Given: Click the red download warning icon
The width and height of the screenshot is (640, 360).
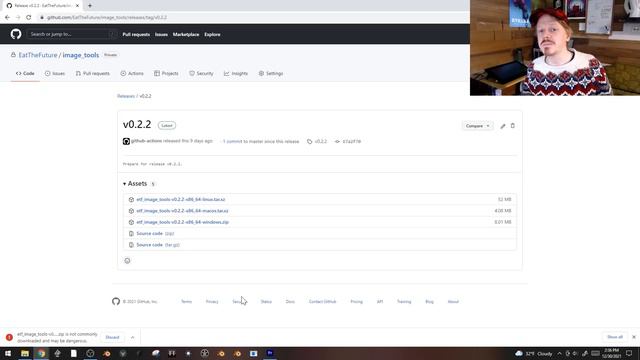Looking at the screenshot, I should pyautogui.click(x=9, y=337).
